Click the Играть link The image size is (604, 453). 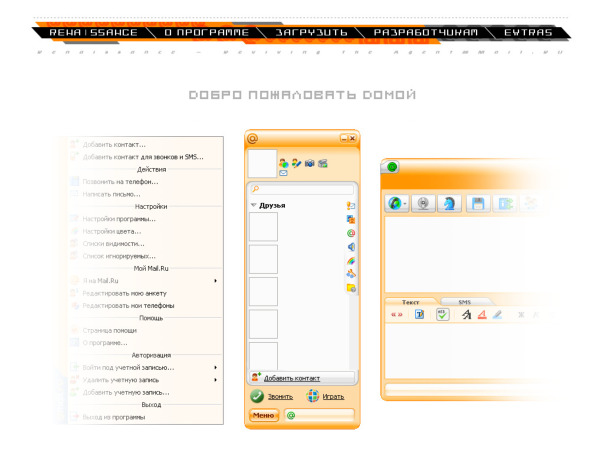[333, 396]
